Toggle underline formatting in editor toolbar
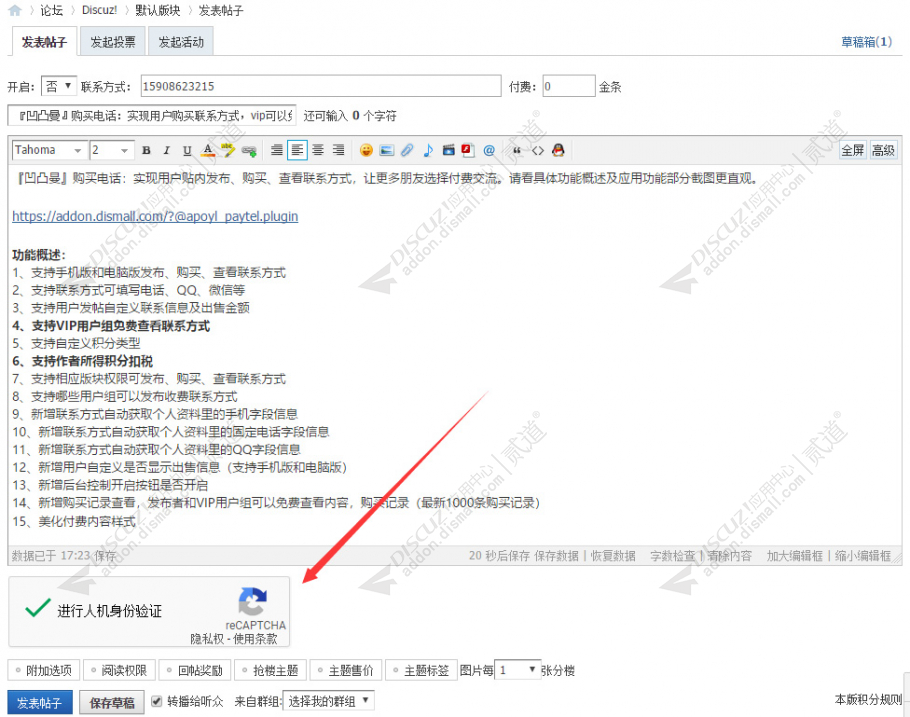 click(187, 150)
